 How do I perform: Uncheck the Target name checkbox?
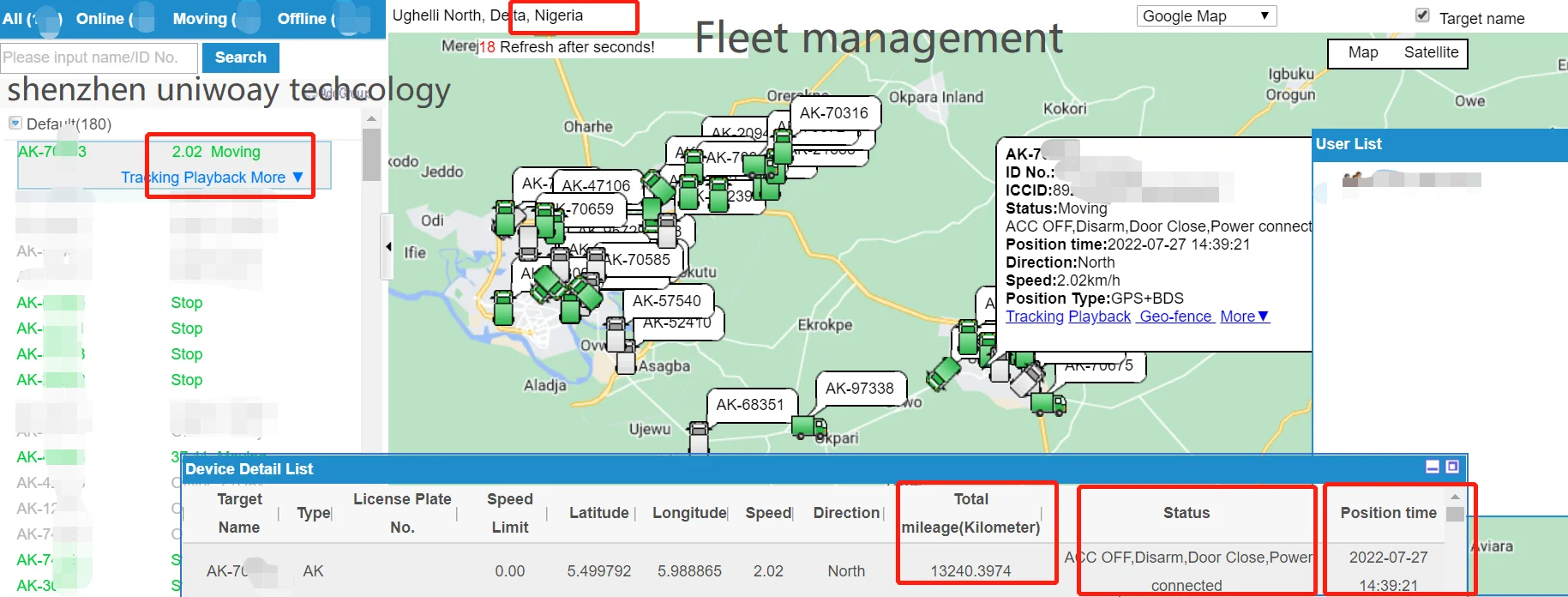click(x=1422, y=15)
